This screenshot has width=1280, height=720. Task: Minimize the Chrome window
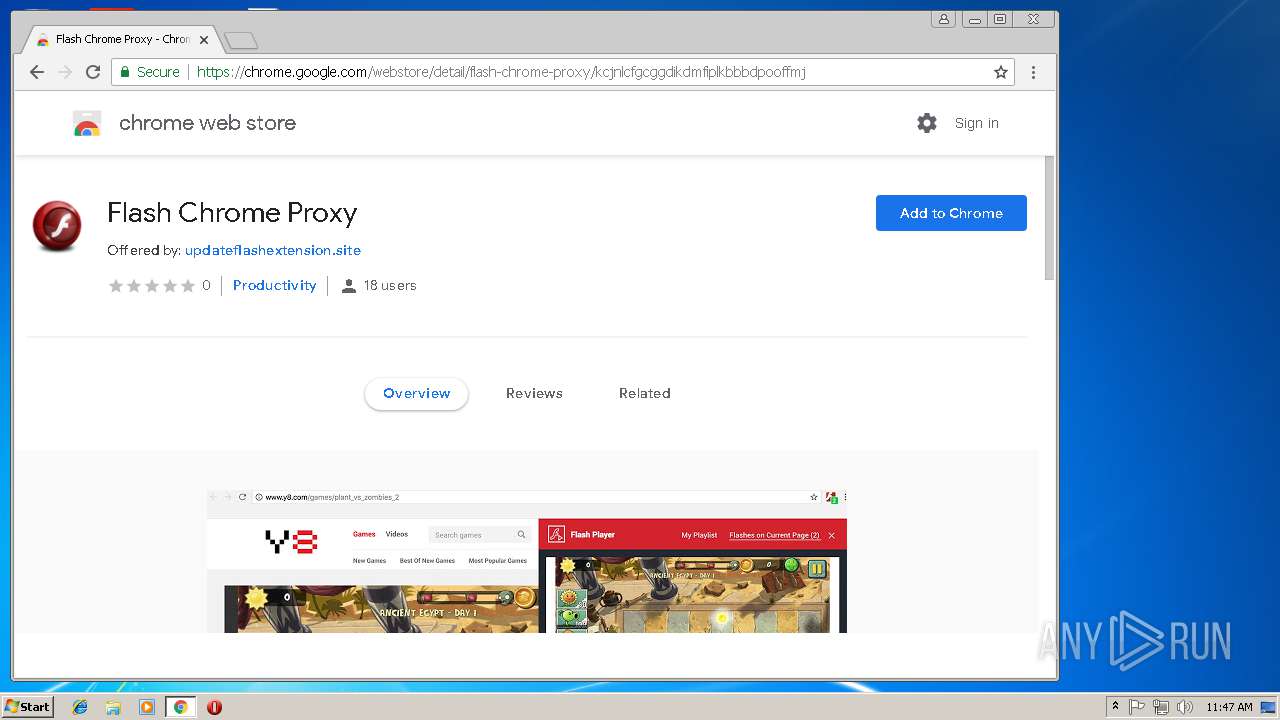point(974,19)
